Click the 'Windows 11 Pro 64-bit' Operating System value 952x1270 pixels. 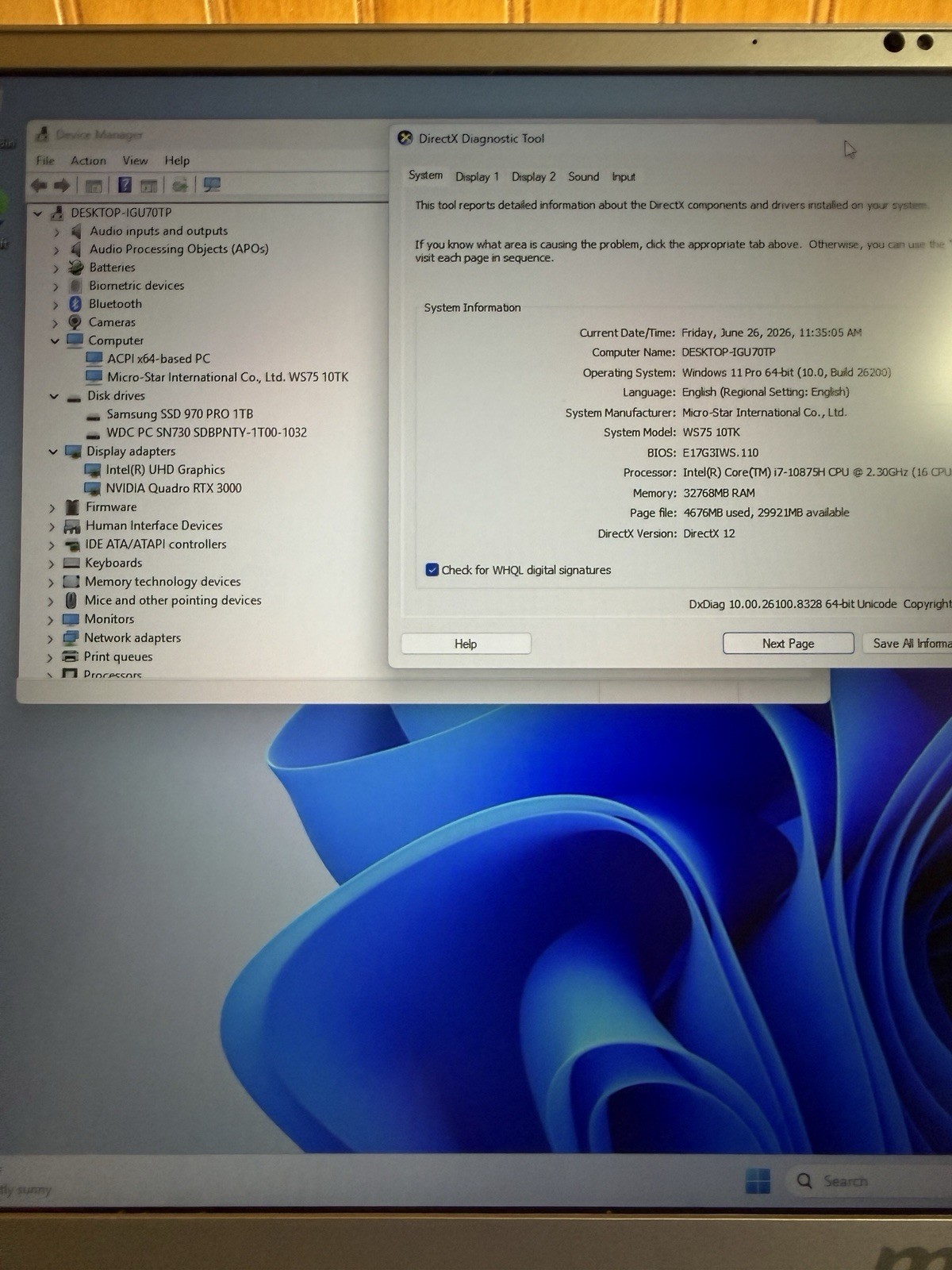(786, 372)
